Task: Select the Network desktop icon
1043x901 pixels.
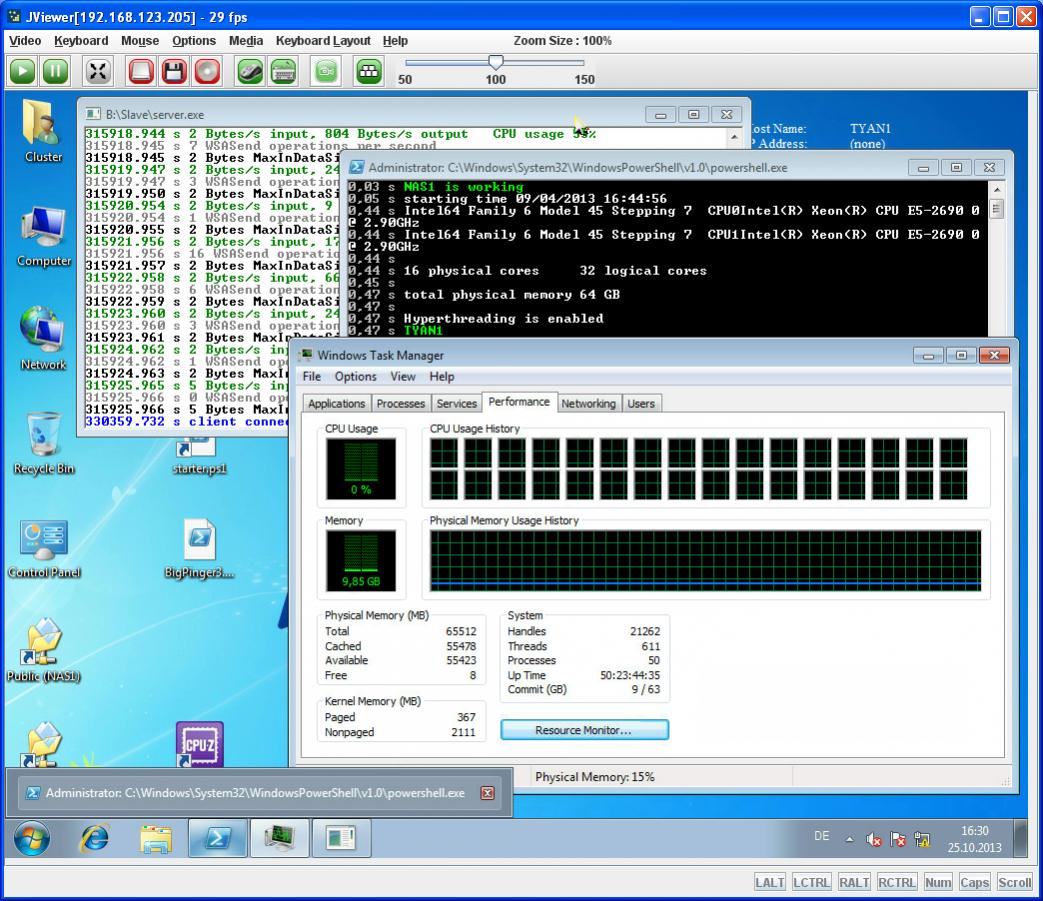Action: pos(43,338)
